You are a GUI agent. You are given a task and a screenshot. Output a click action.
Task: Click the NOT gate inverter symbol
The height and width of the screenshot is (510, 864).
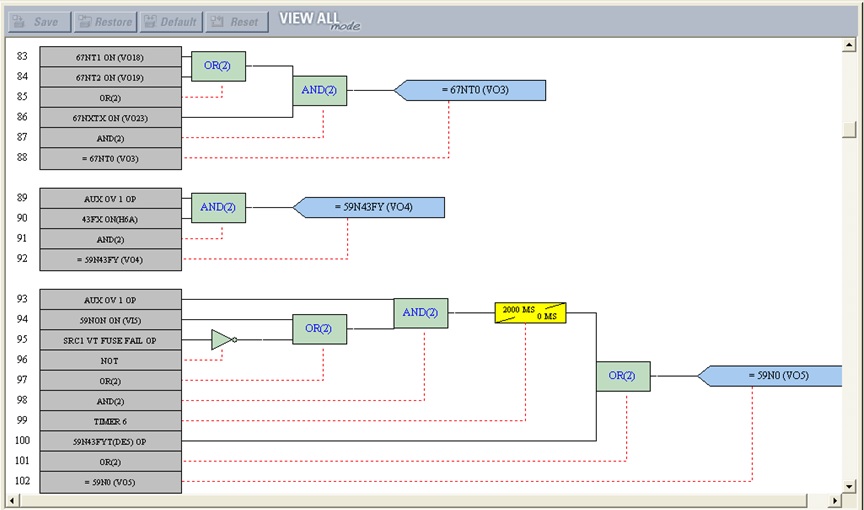(x=223, y=340)
